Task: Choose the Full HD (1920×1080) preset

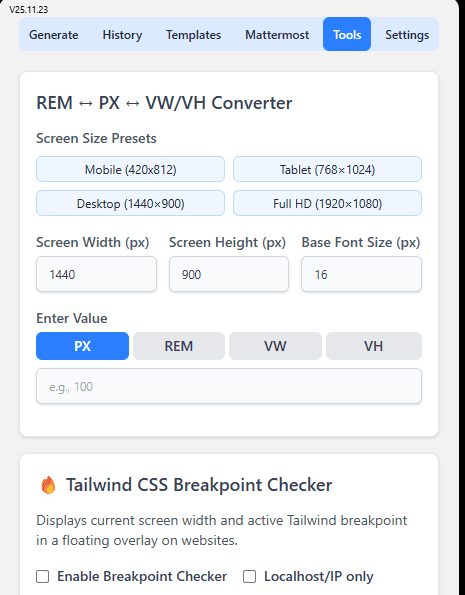Action: click(327, 203)
